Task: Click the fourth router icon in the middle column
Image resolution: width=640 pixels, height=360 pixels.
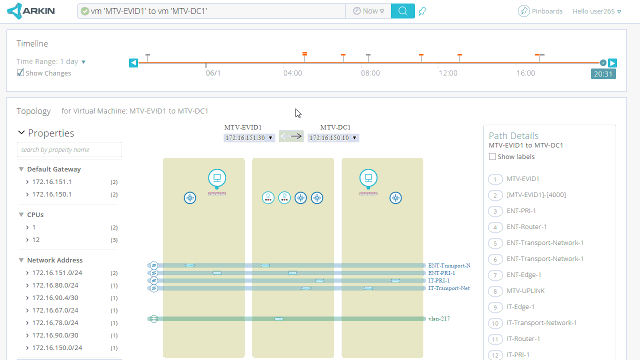Action: pyautogui.click(x=317, y=198)
